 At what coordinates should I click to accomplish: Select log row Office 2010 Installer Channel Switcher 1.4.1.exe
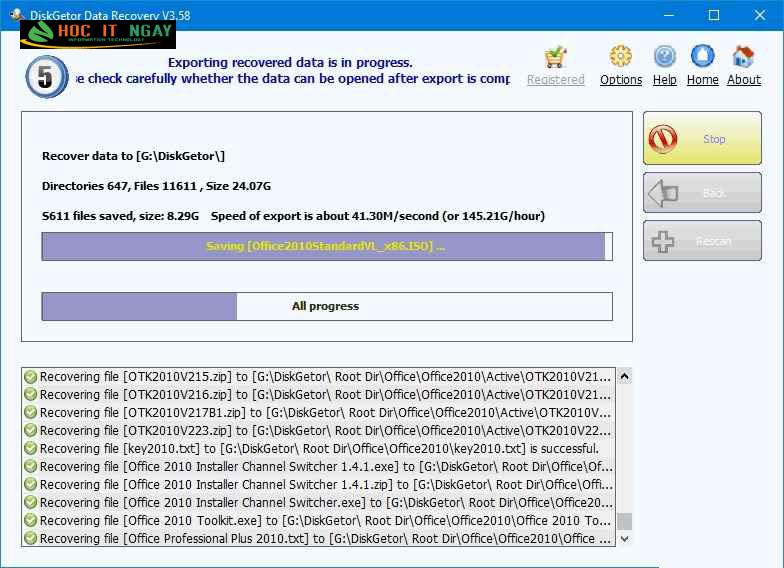point(319,466)
